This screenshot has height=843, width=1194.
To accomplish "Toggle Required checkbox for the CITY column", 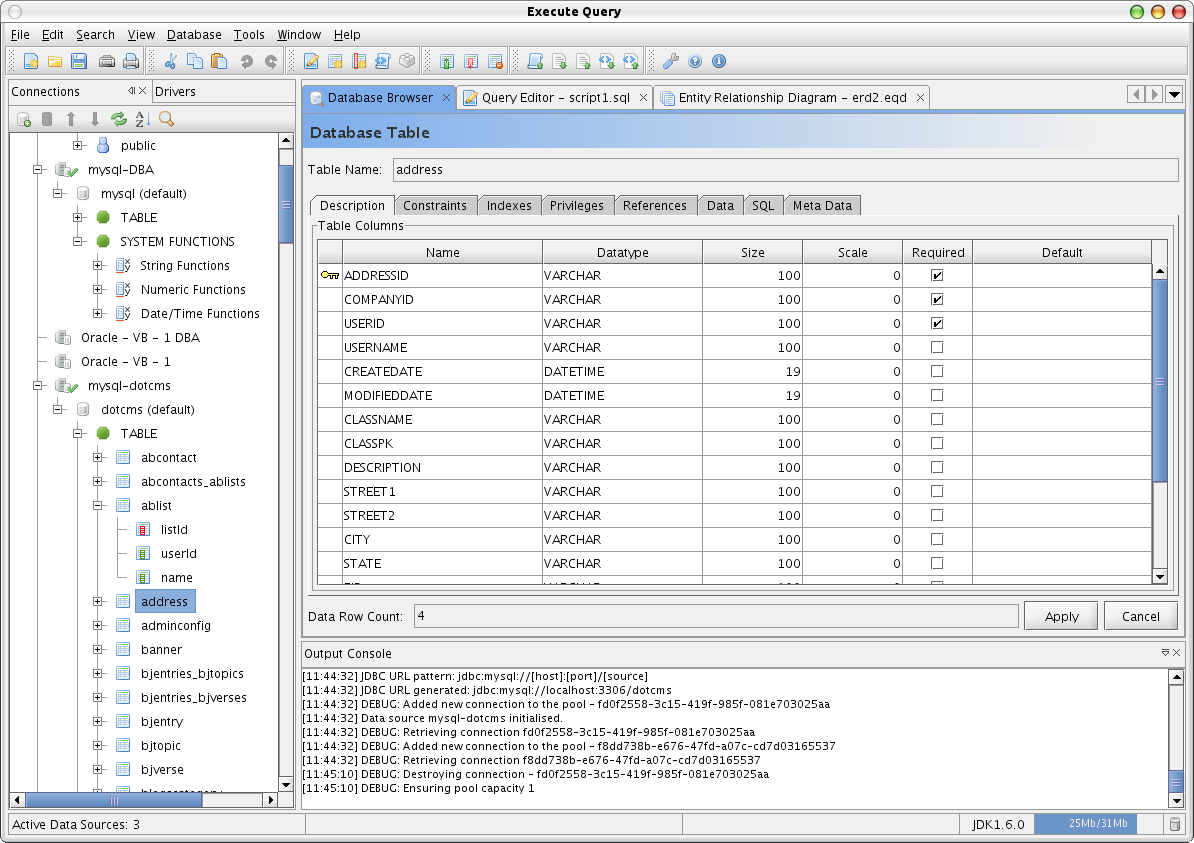I will coord(937,539).
